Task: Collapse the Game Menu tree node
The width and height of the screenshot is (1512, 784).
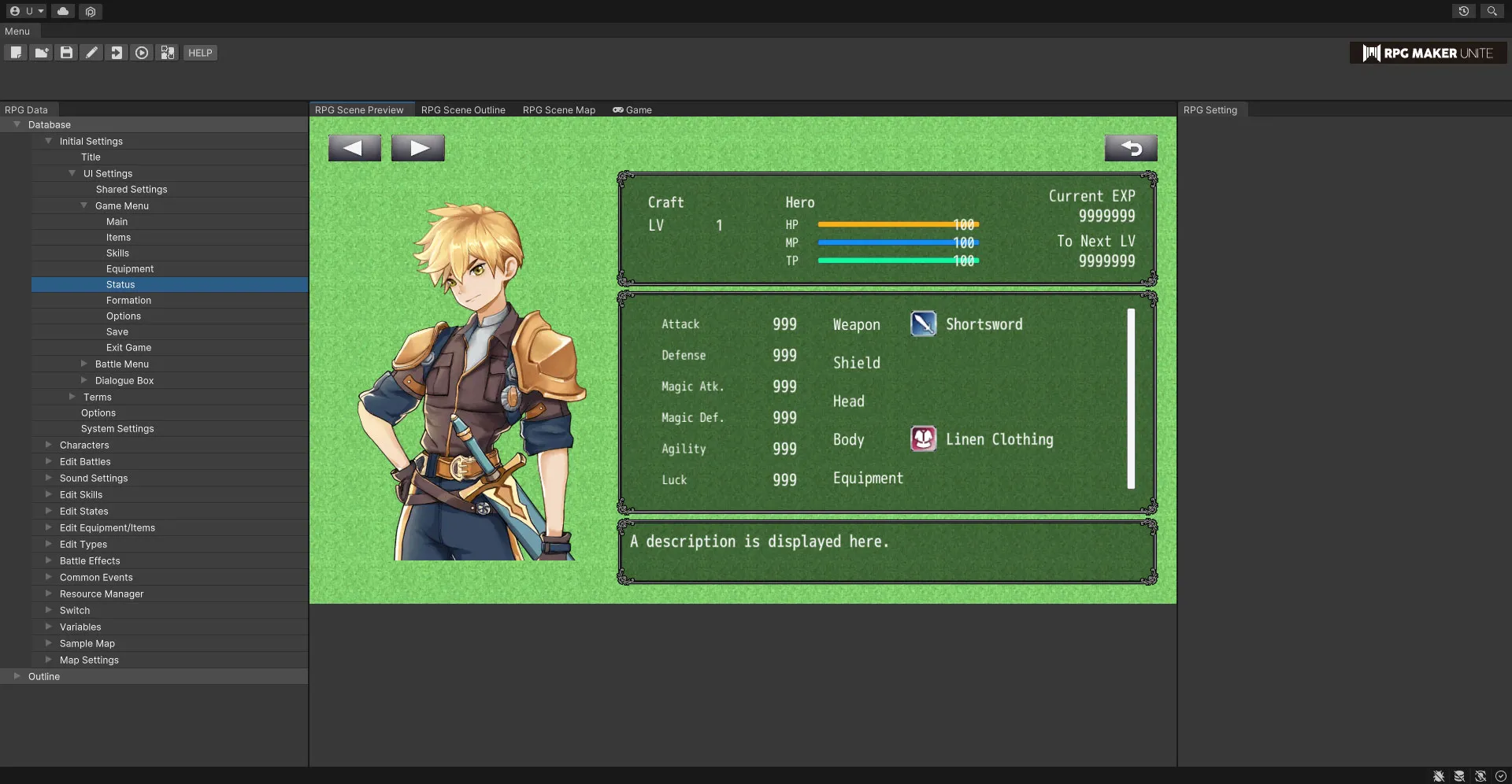Action: click(84, 205)
